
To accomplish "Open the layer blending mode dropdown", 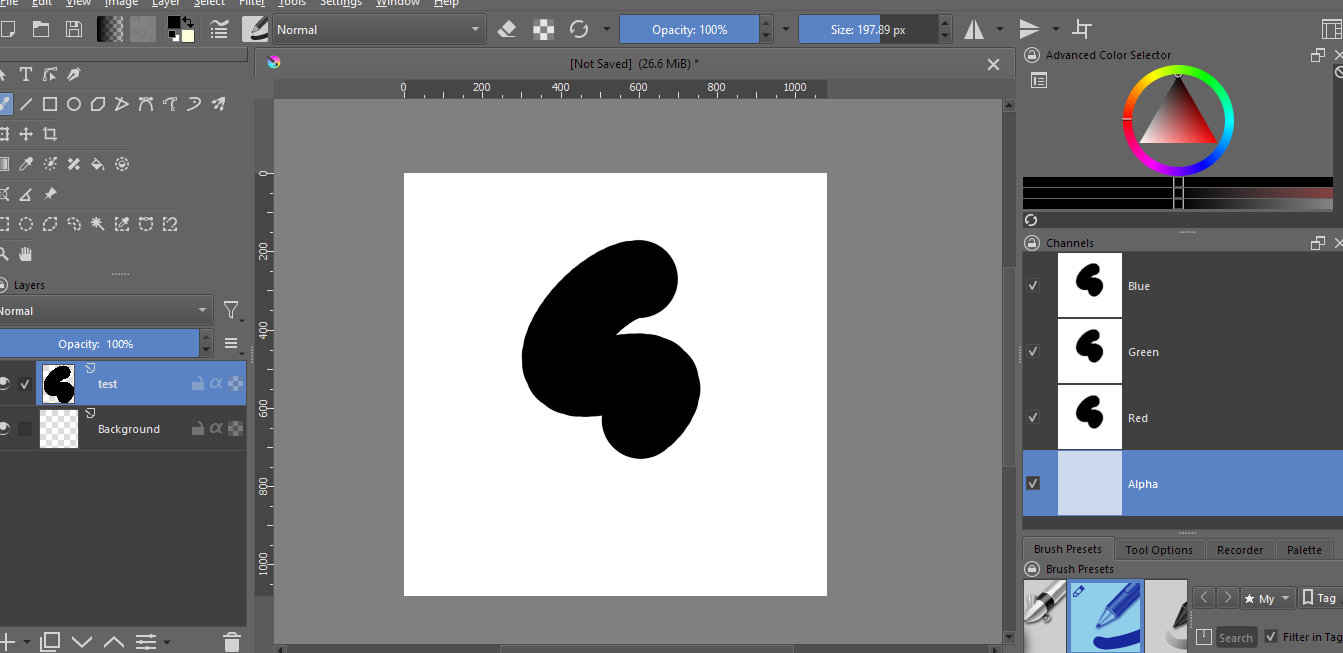I will (x=105, y=311).
